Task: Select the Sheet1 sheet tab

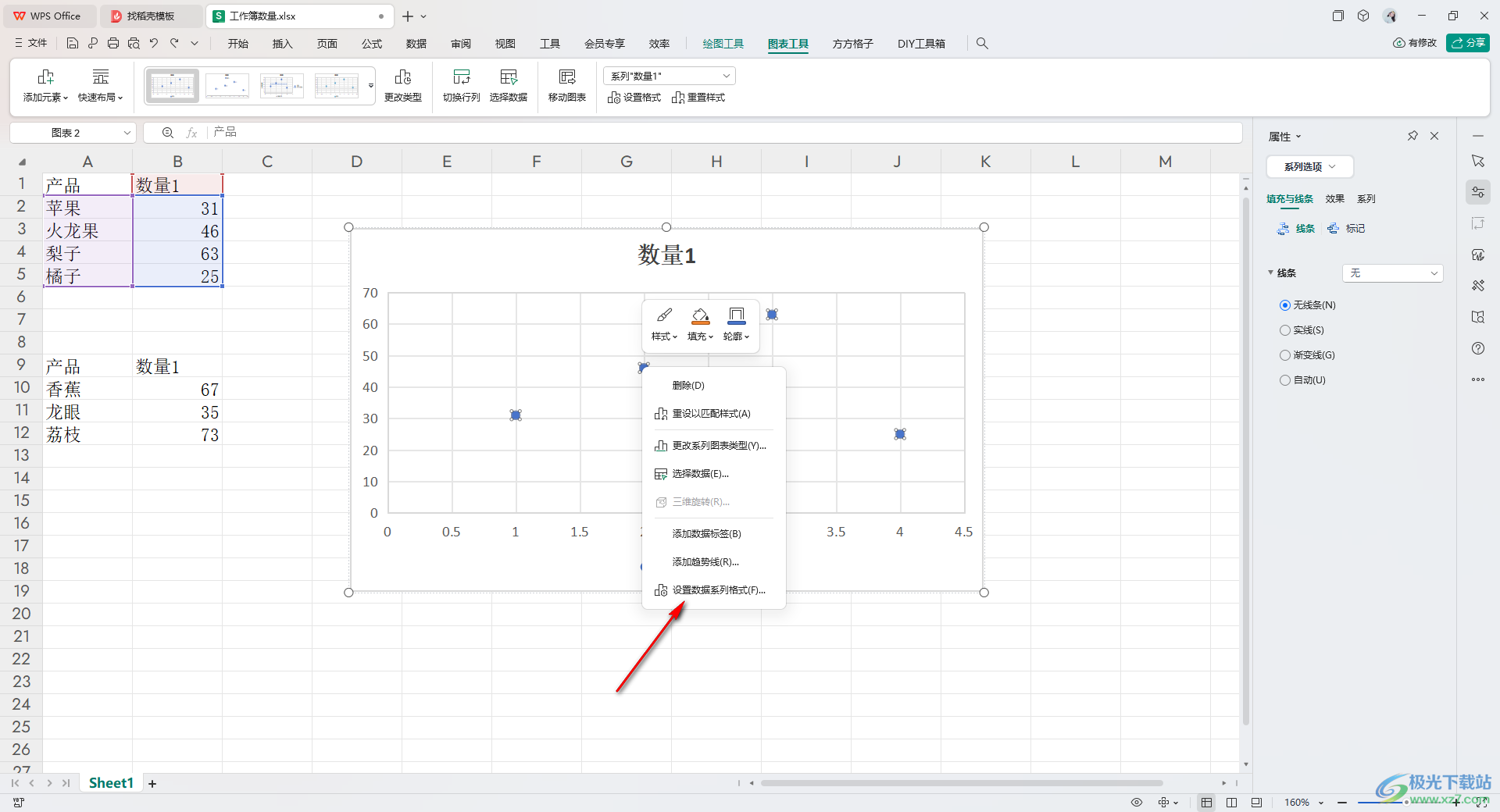Action: [x=111, y=783]
